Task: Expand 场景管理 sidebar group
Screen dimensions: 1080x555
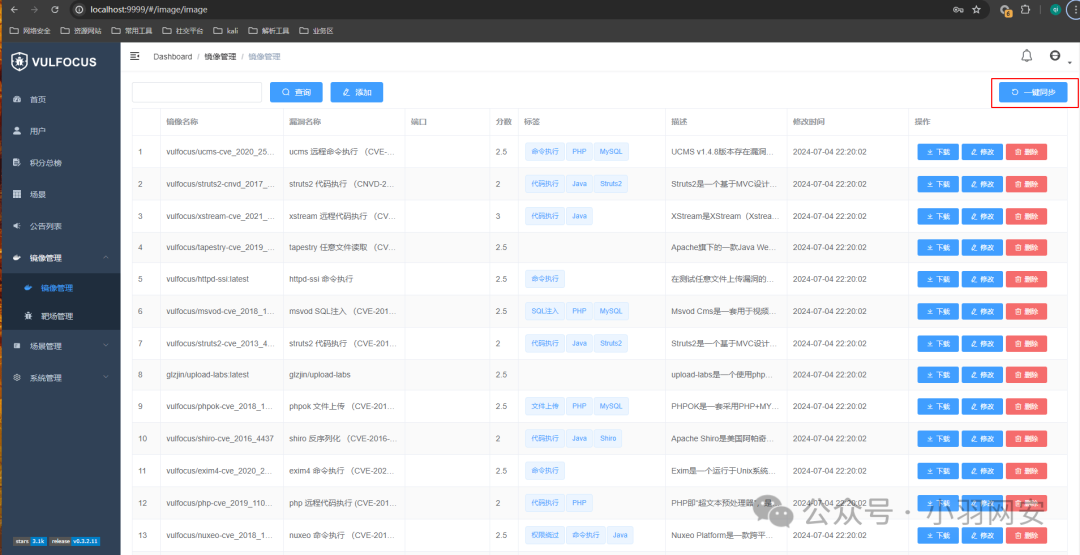Action: 60,346
